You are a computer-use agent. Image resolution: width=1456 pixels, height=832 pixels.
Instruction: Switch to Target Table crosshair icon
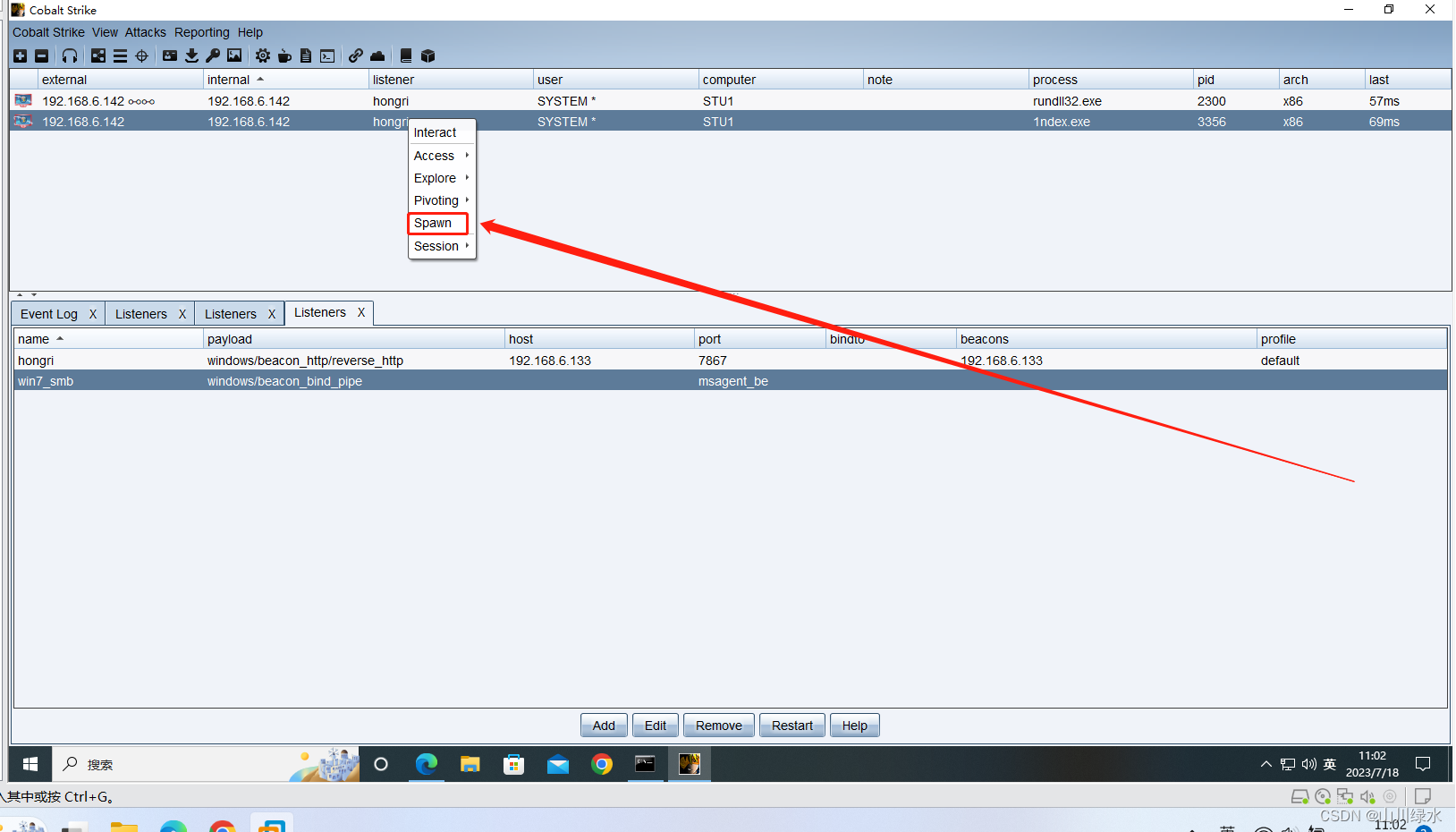(141, 55)
